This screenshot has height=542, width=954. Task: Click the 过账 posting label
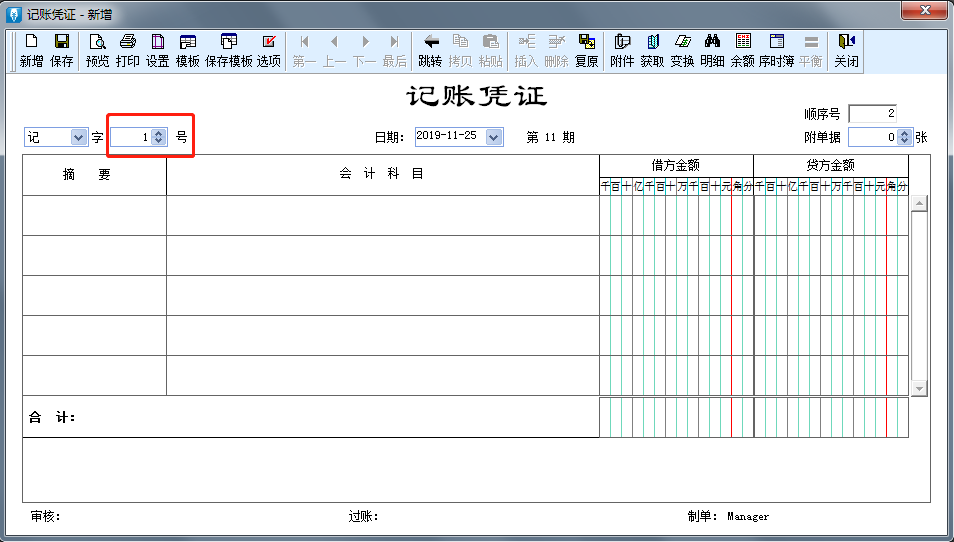[364, 516]
